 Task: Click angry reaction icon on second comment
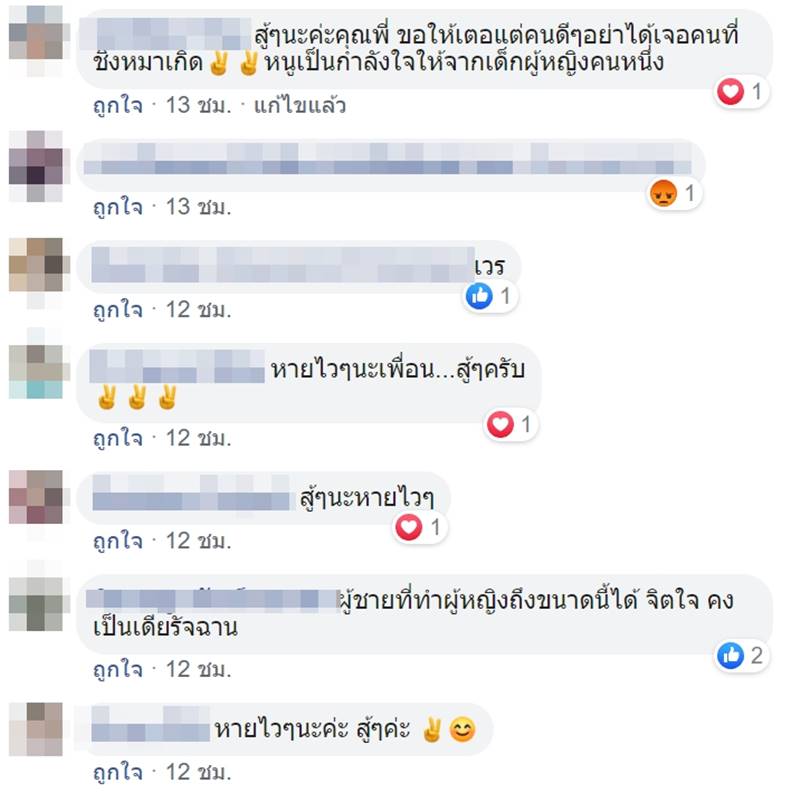(663, 194)
